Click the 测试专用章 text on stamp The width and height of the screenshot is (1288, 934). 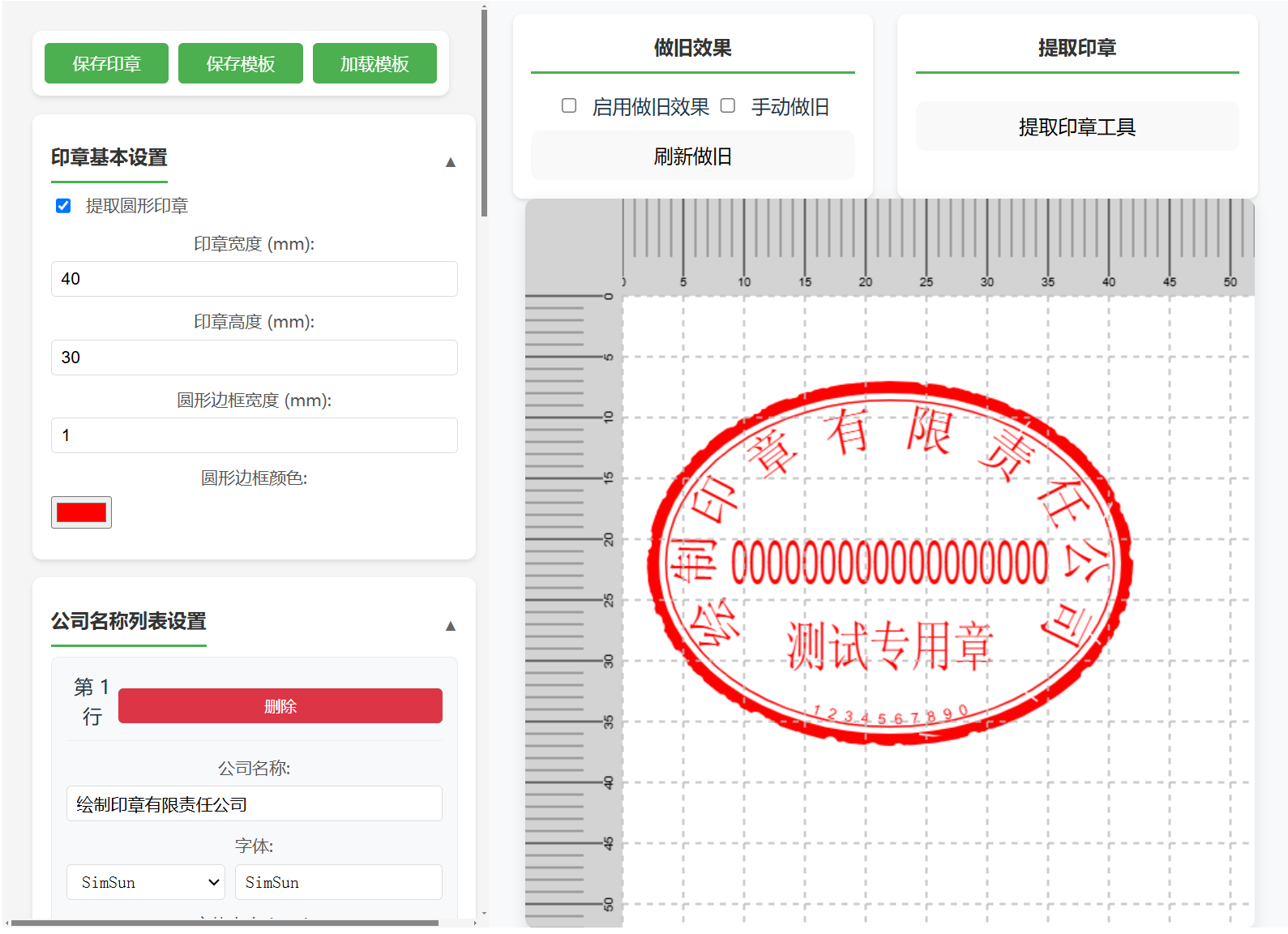click(890, 646)
